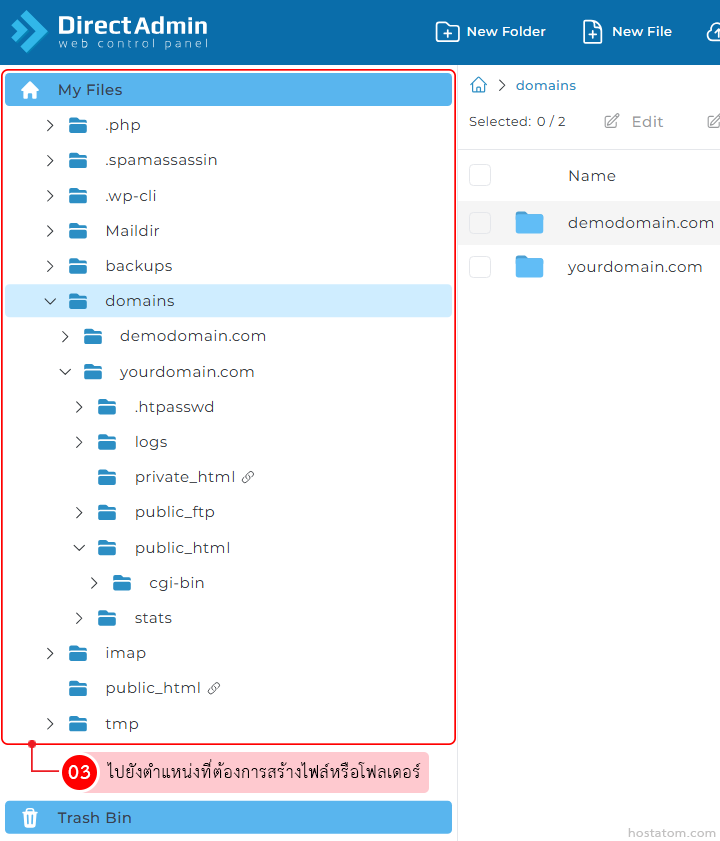This screenshot has width=720, height=841.
Task: Click the yourdomain.com folder icon in file list
Action: point(529,267)
